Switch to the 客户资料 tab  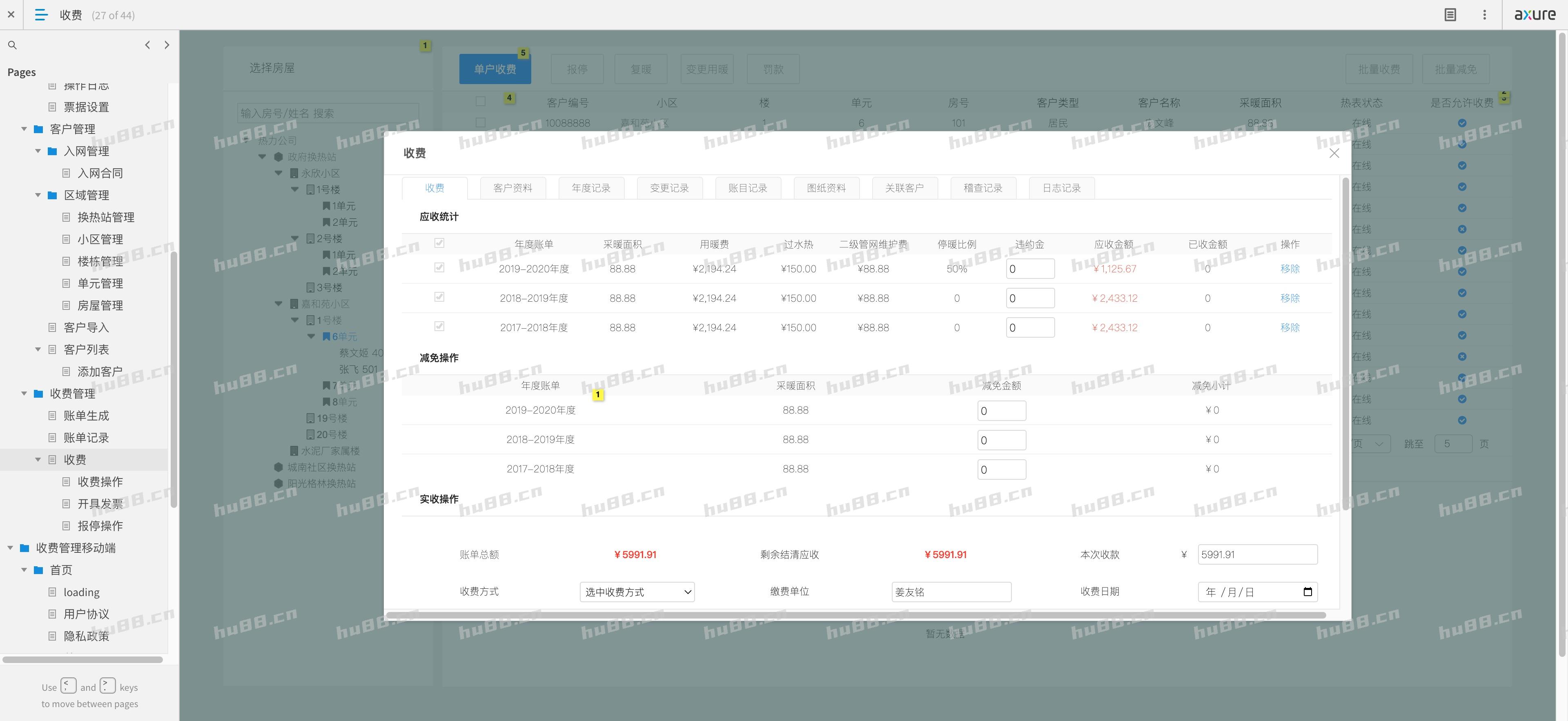pos(512,188)
